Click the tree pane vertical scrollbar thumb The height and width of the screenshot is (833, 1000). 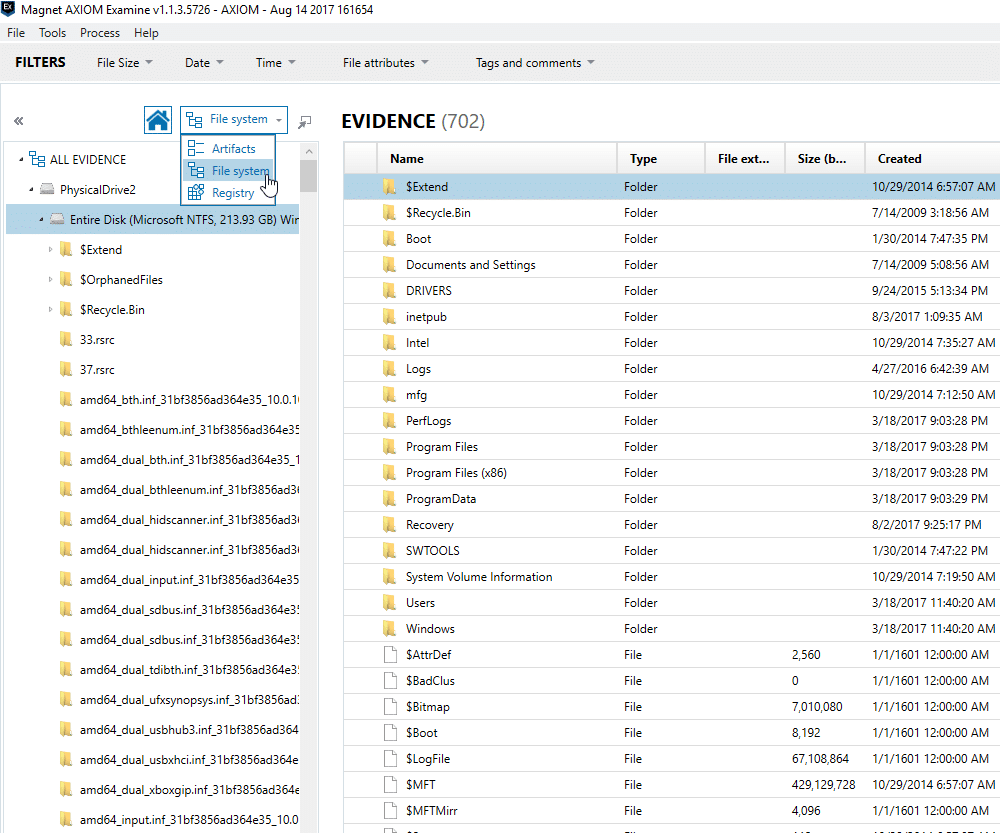click(x=309, y=176)
